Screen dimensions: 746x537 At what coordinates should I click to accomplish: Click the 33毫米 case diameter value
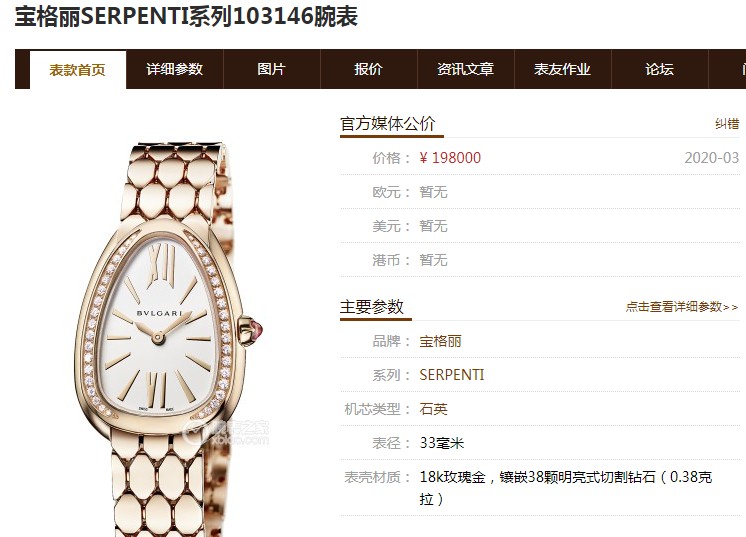point(442,443)
